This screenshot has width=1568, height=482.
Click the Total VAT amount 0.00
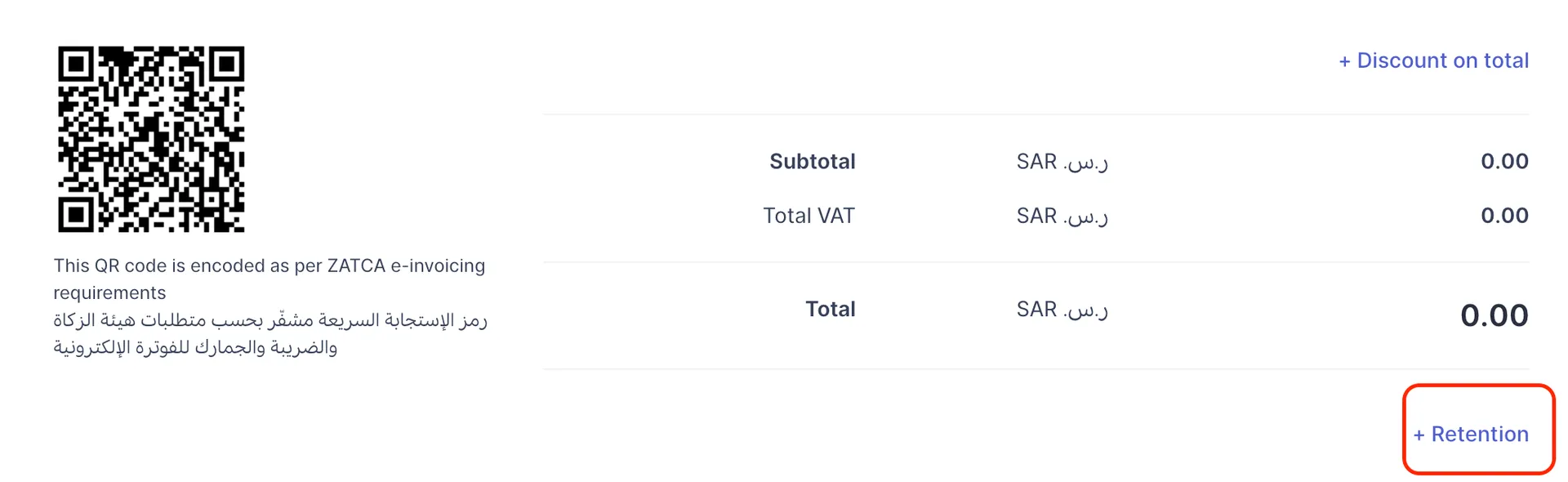[1504, 216]
